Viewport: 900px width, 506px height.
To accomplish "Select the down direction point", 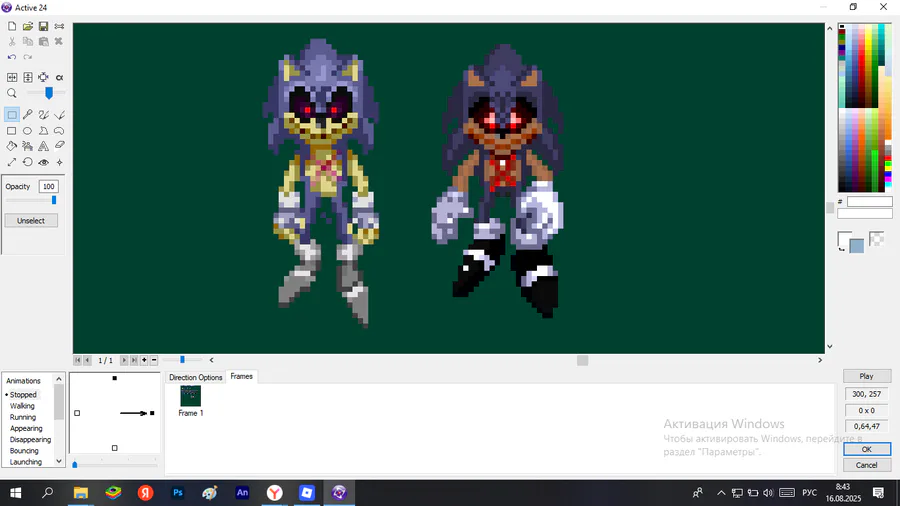I will click(x=115, y=448).
